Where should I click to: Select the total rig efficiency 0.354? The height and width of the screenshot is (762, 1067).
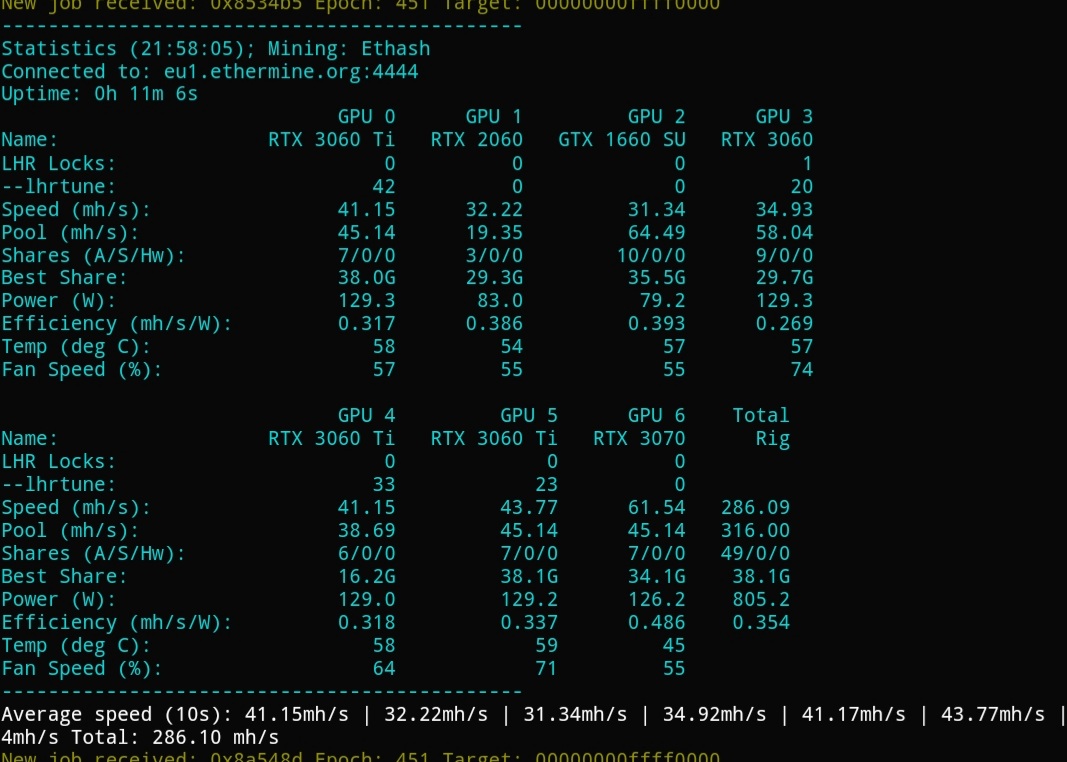[x=761, y=623]
